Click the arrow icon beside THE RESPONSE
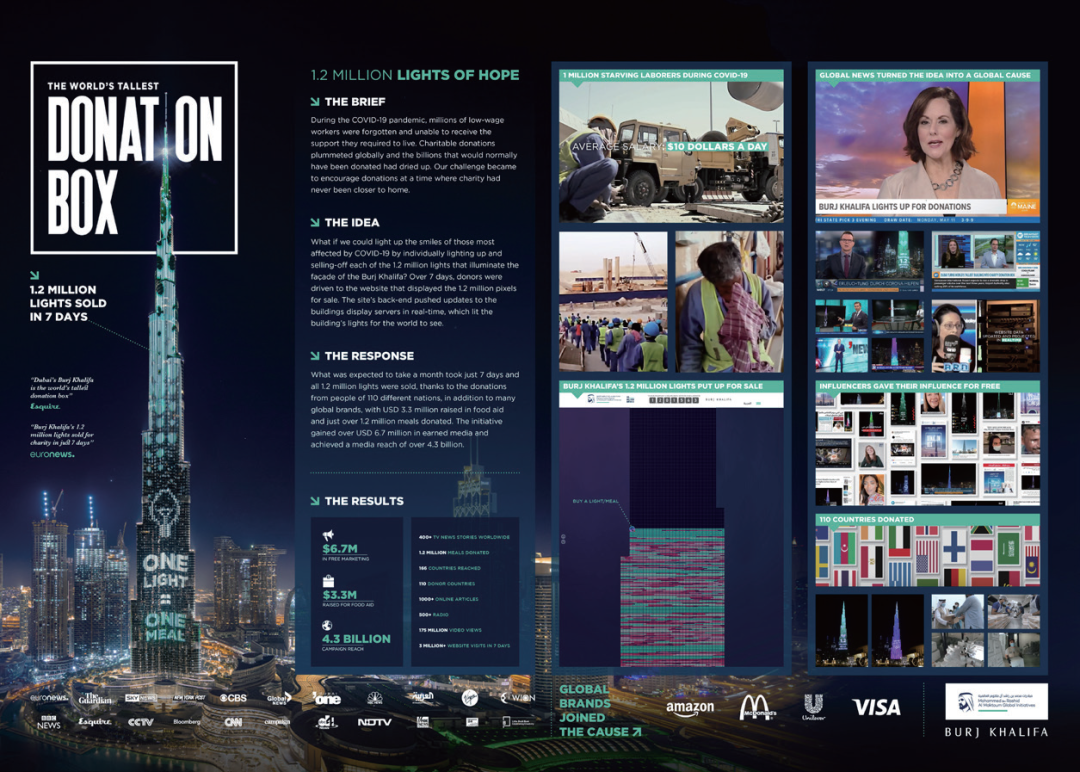The image size is (1080, 772). [x=315, y=355]
